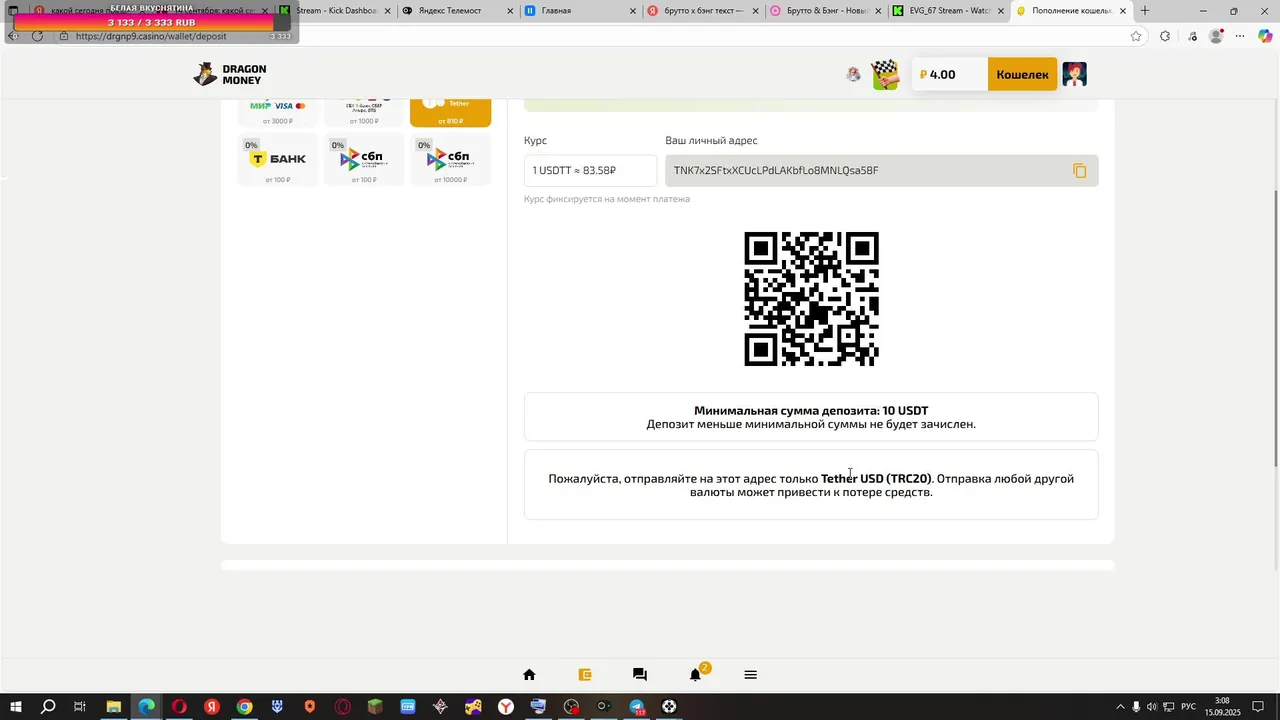
Task: Click the small mascot icon beside balance
Action: pos(853,74)
